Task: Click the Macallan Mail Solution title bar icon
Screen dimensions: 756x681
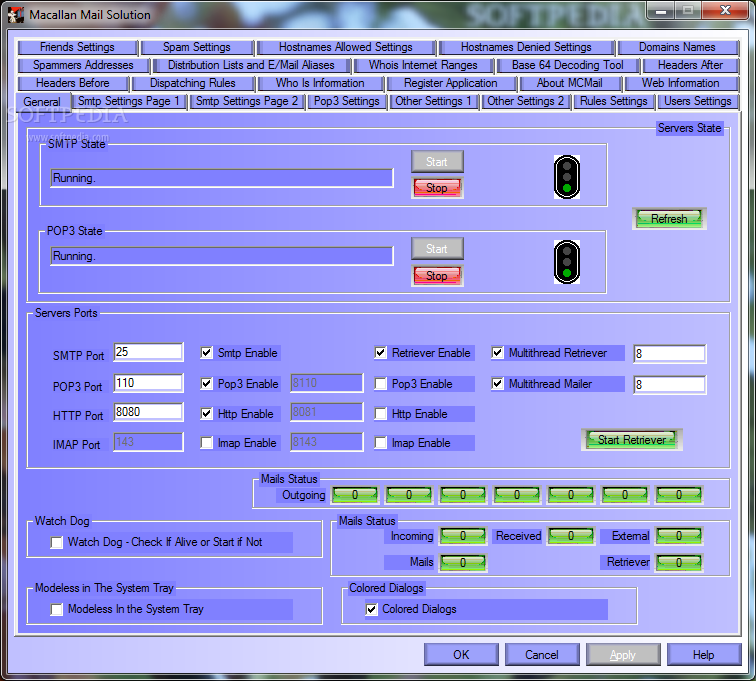Action: click(15, 15)
